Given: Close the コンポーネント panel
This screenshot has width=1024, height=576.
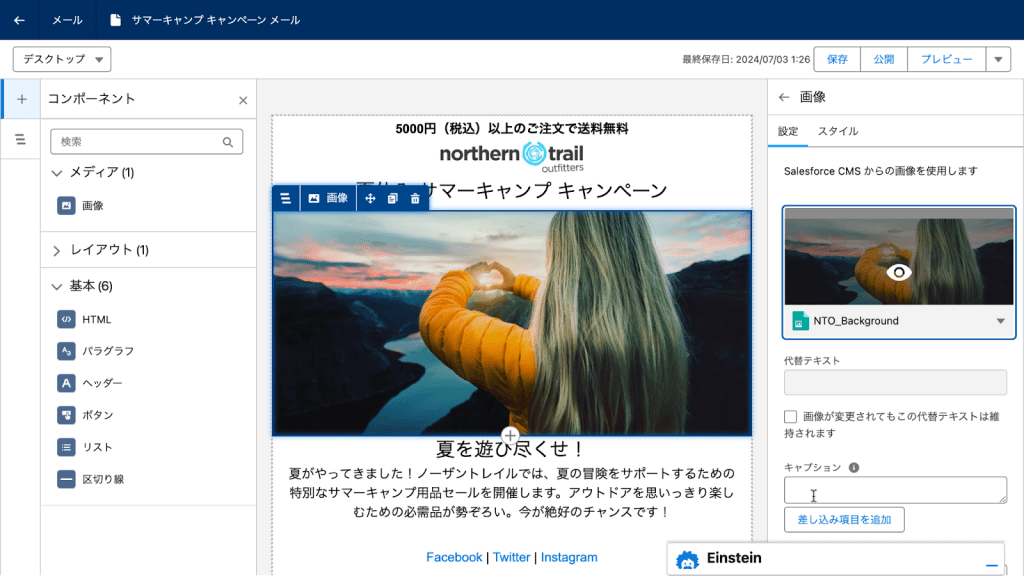Looking at the screenshot, I should pyautogui.click(x=242, y=100).
